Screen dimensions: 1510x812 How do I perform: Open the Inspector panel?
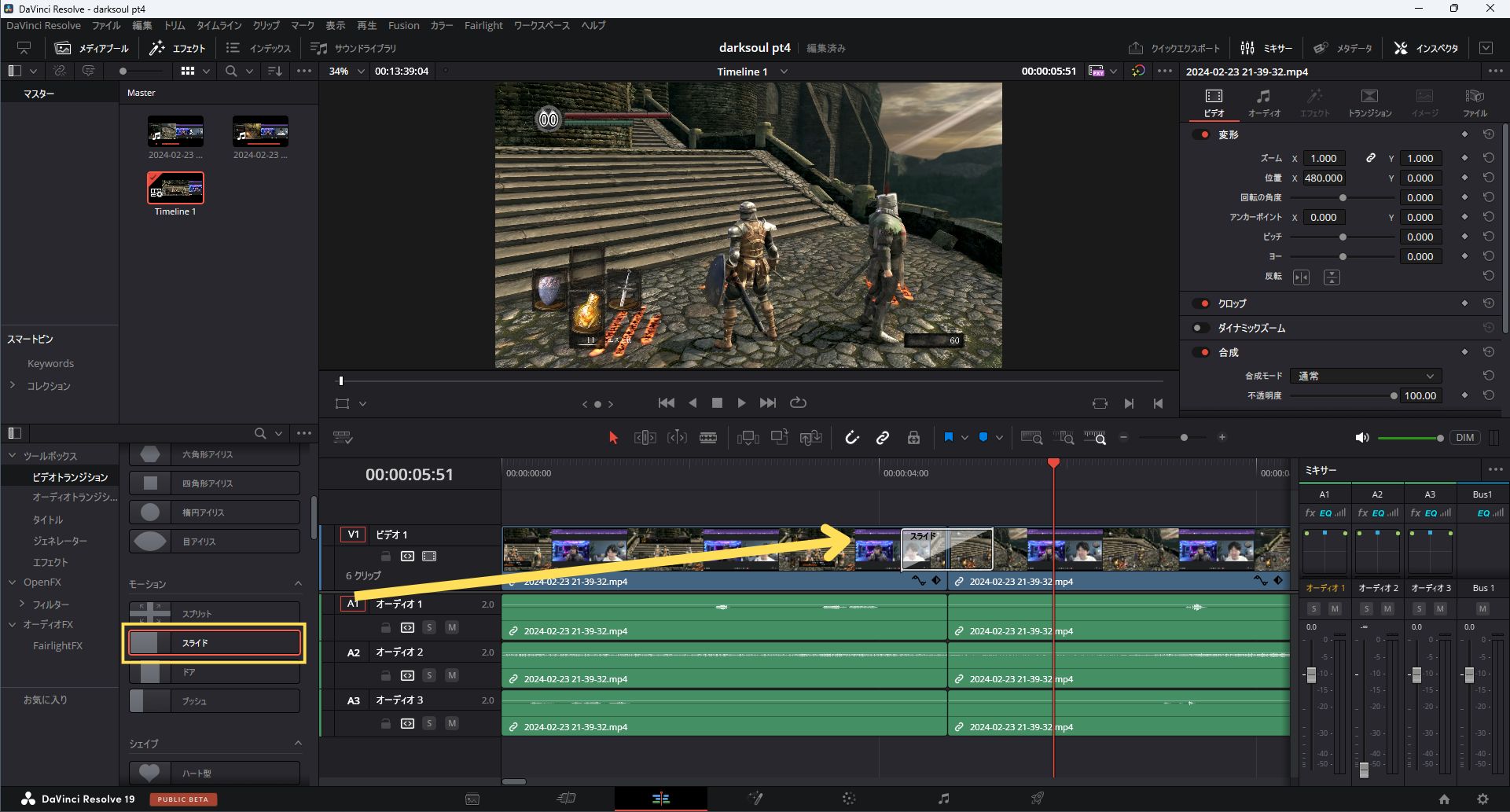[1424, 47]
